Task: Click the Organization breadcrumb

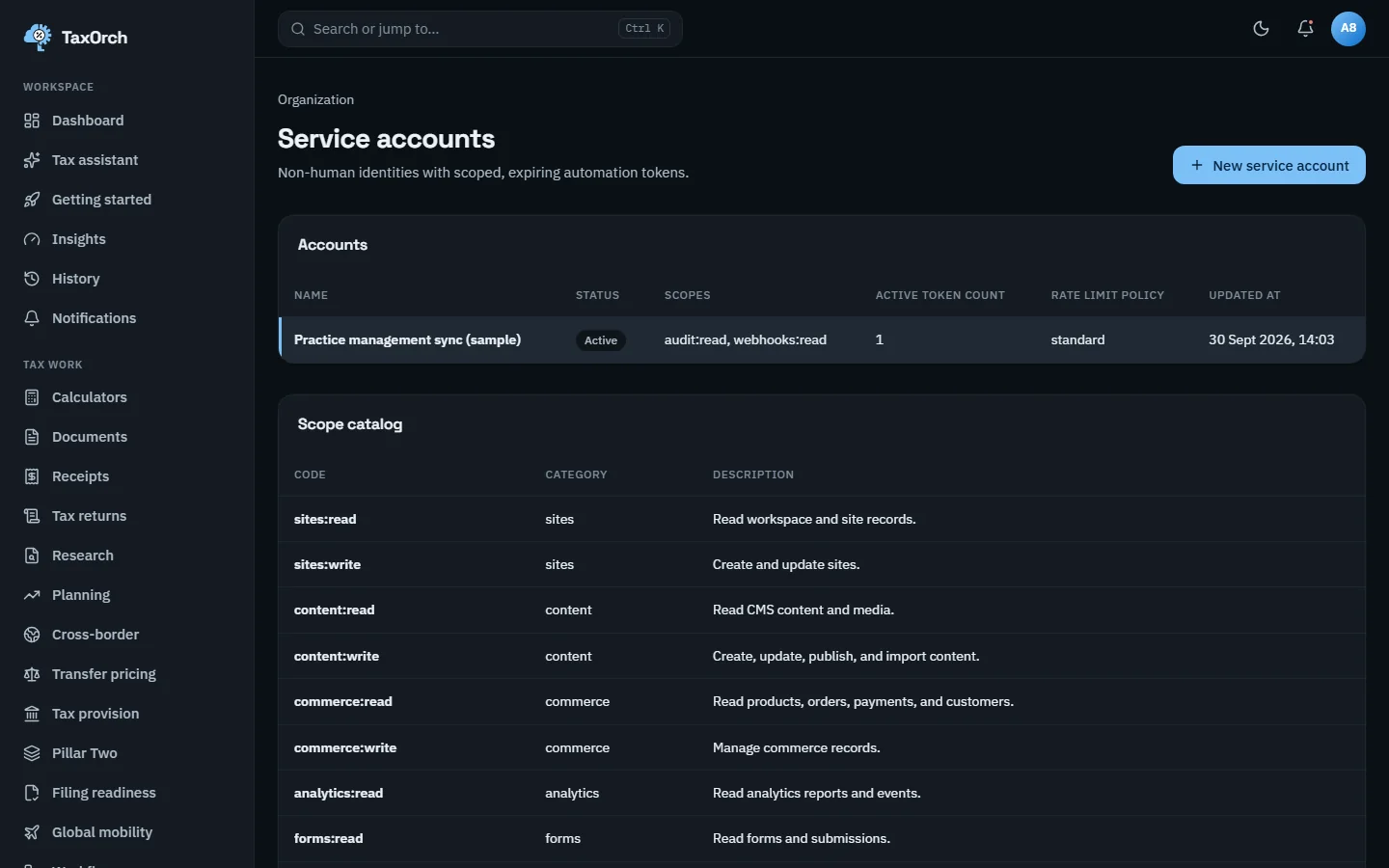Action: click(x=315, y=99)
